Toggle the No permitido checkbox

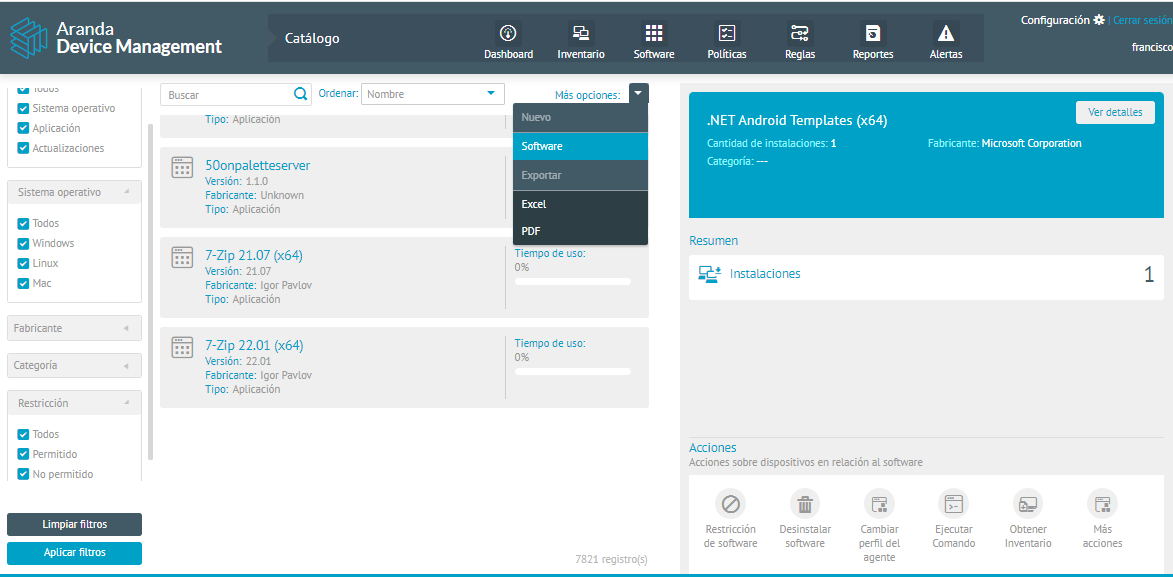coord(23,474)
